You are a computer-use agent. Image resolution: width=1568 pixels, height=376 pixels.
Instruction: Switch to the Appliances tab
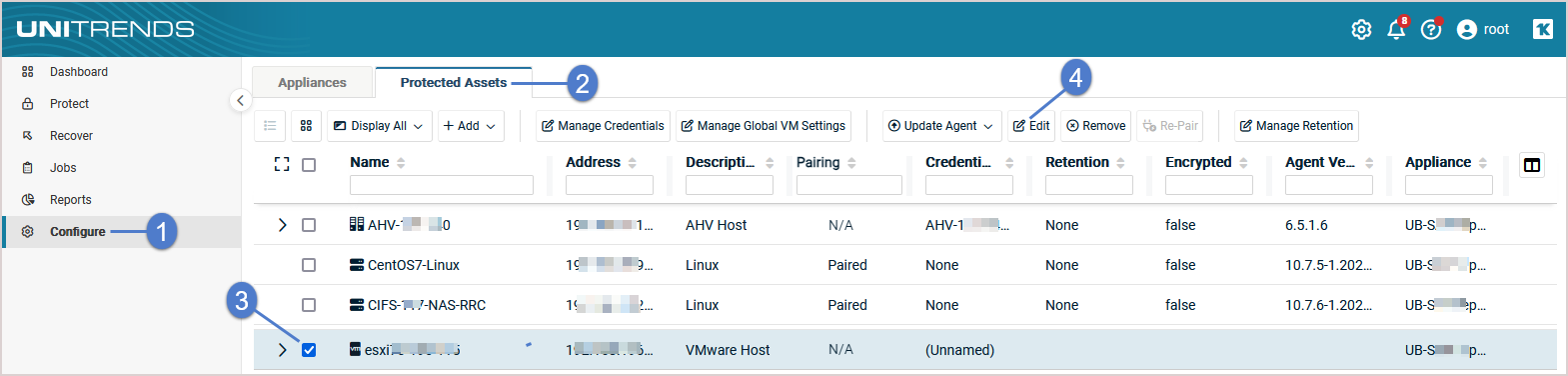[312, 83]
